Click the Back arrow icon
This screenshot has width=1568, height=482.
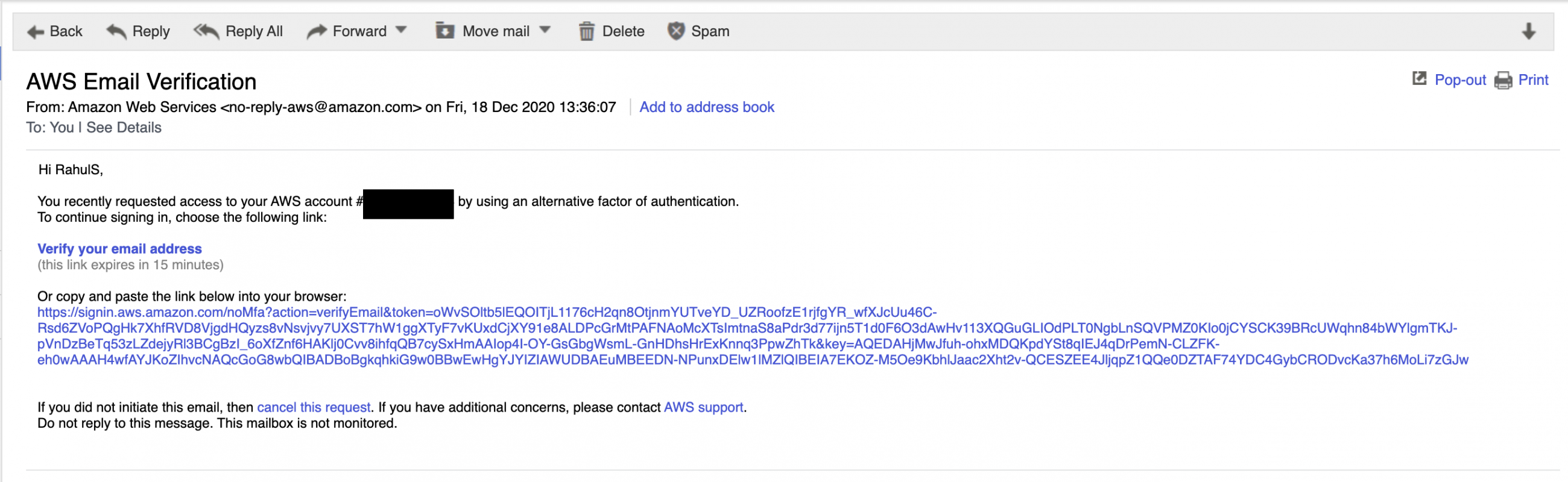click(x=36, y=31)
